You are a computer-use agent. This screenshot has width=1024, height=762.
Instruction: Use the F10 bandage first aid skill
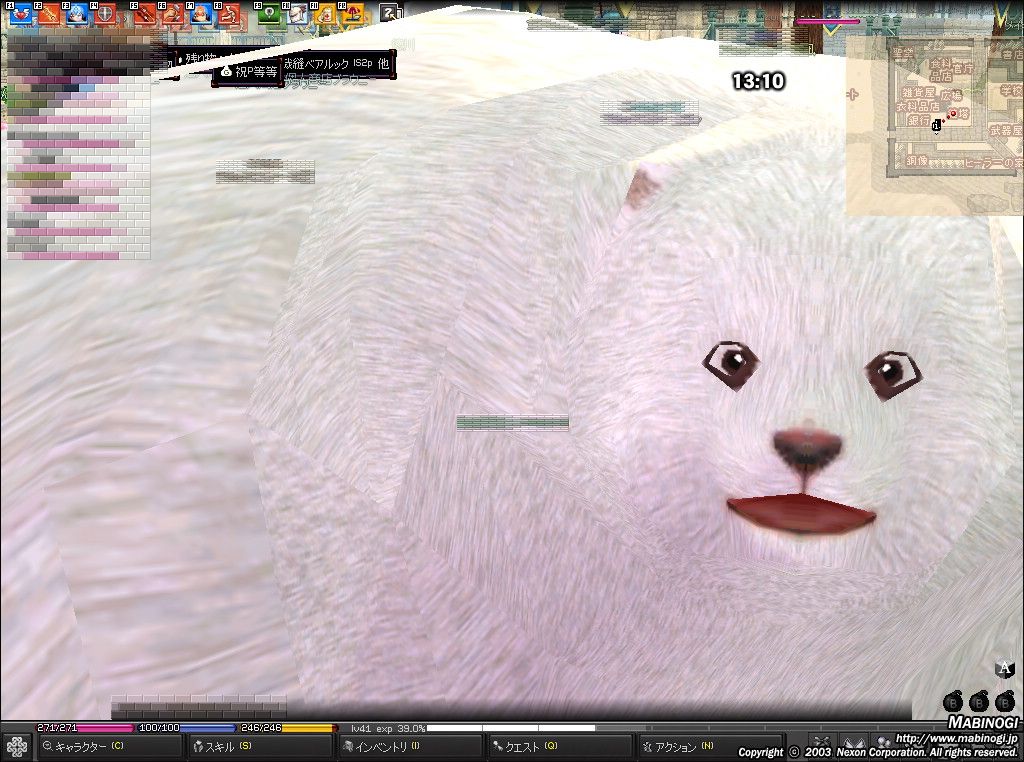coord(297,13)
